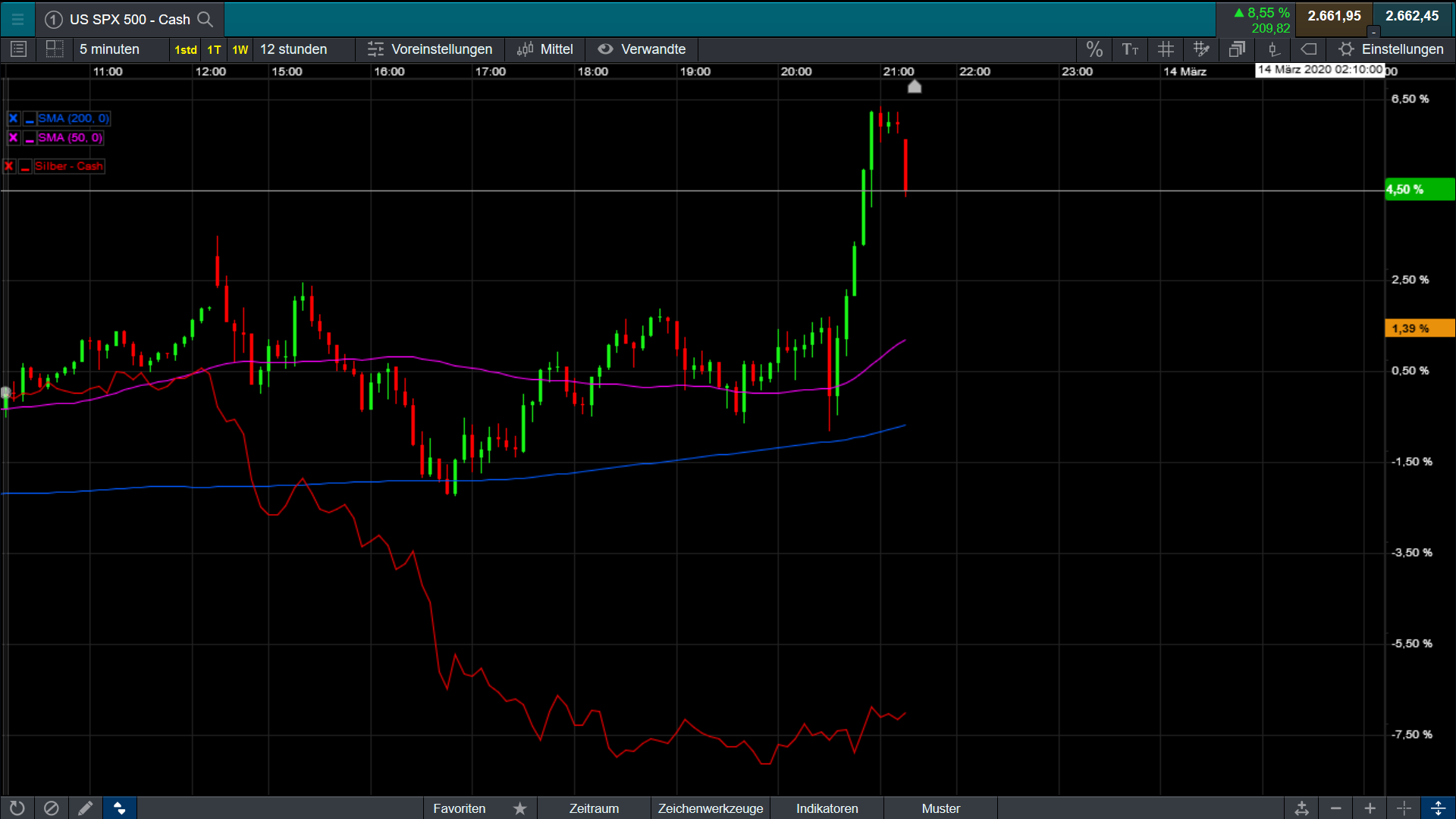Toggle chart grid lines icon
The height and width of the screenshot is (819, 1456).
(1166, 49)
